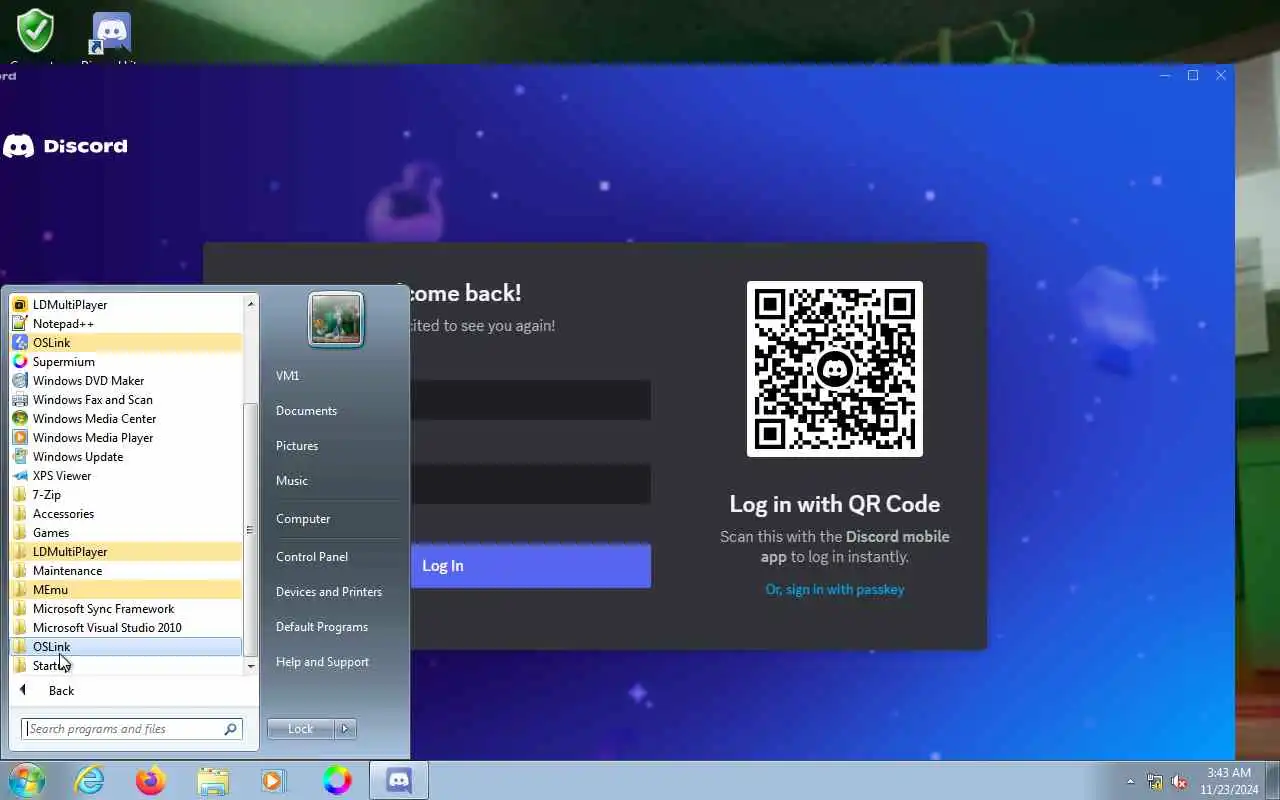
Task: Expand the Microsoft Visual Studio 2010 folder
Action: (126, 627)
